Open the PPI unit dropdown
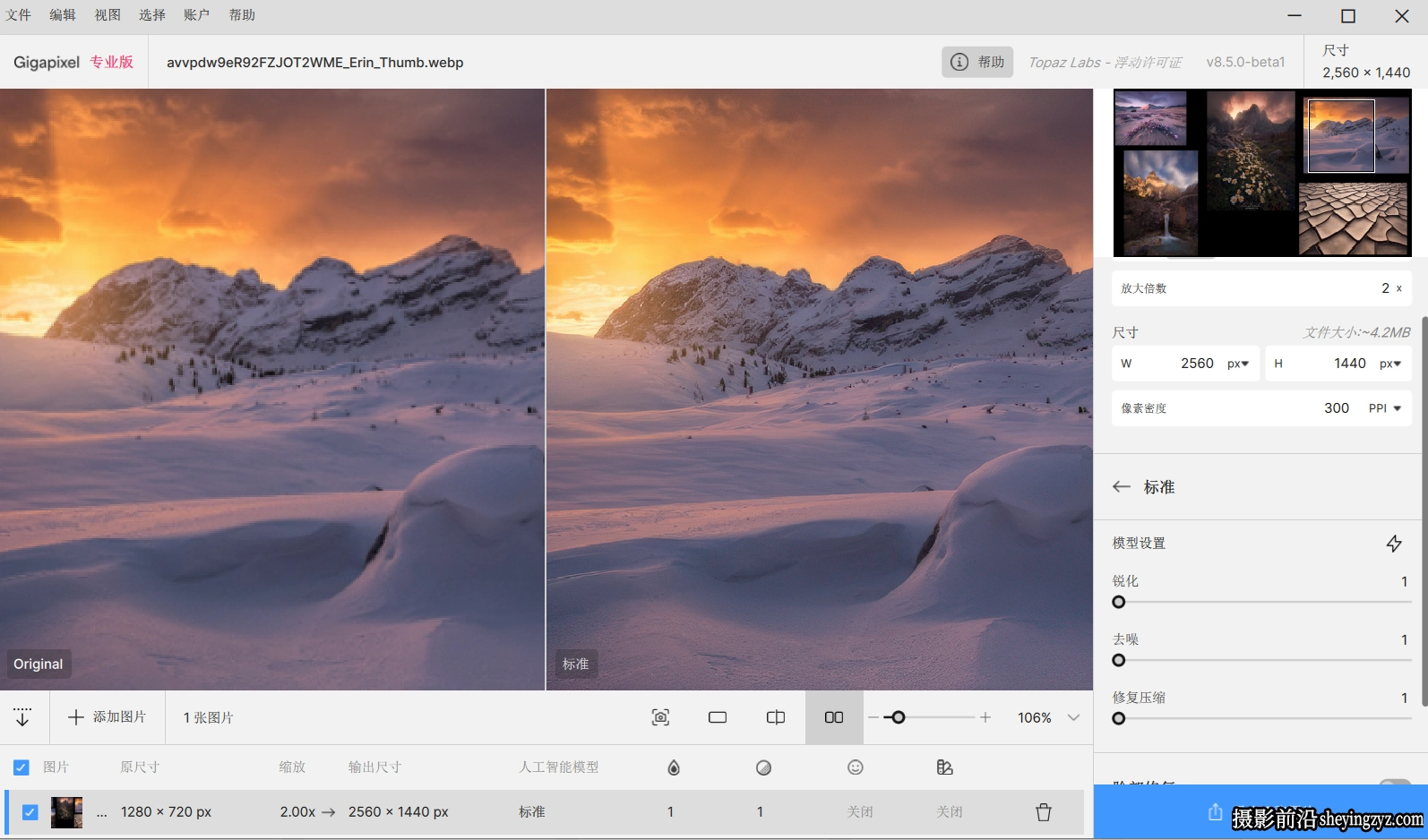1428x840 pixels. (x=1385, y=408)
